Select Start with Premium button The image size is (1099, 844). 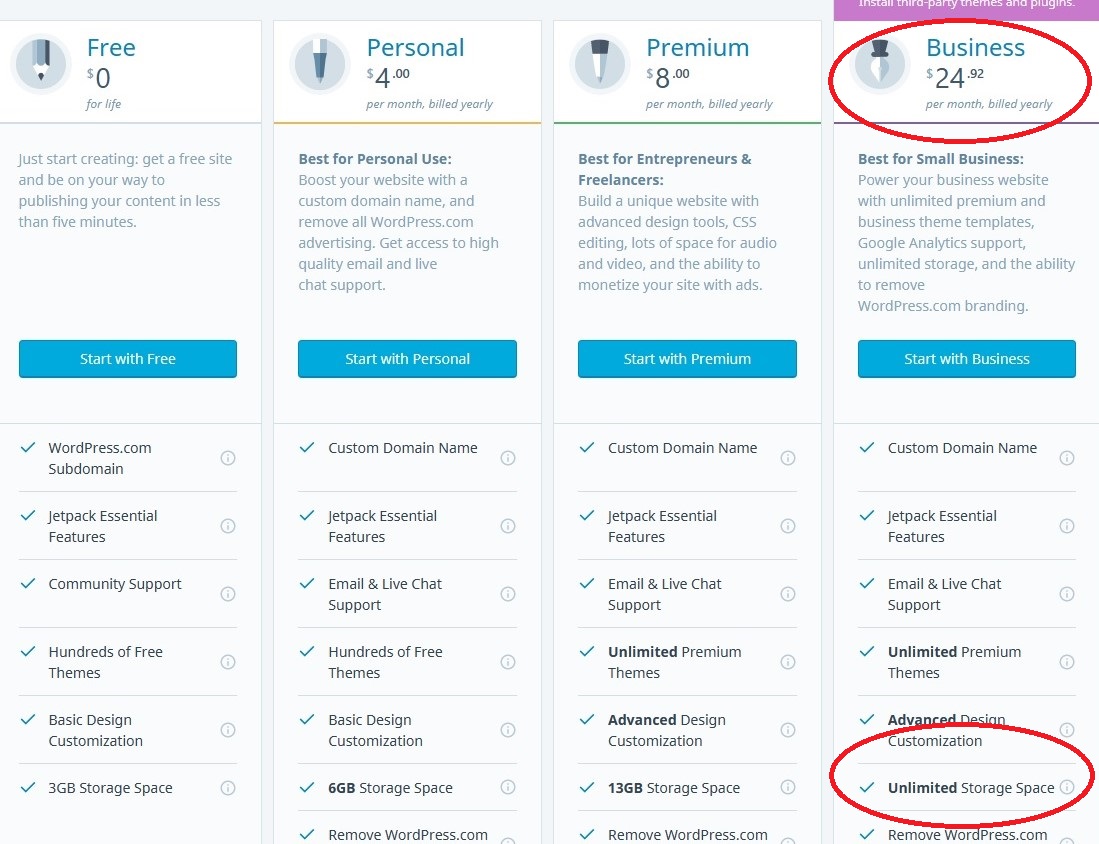coord(687,359)
